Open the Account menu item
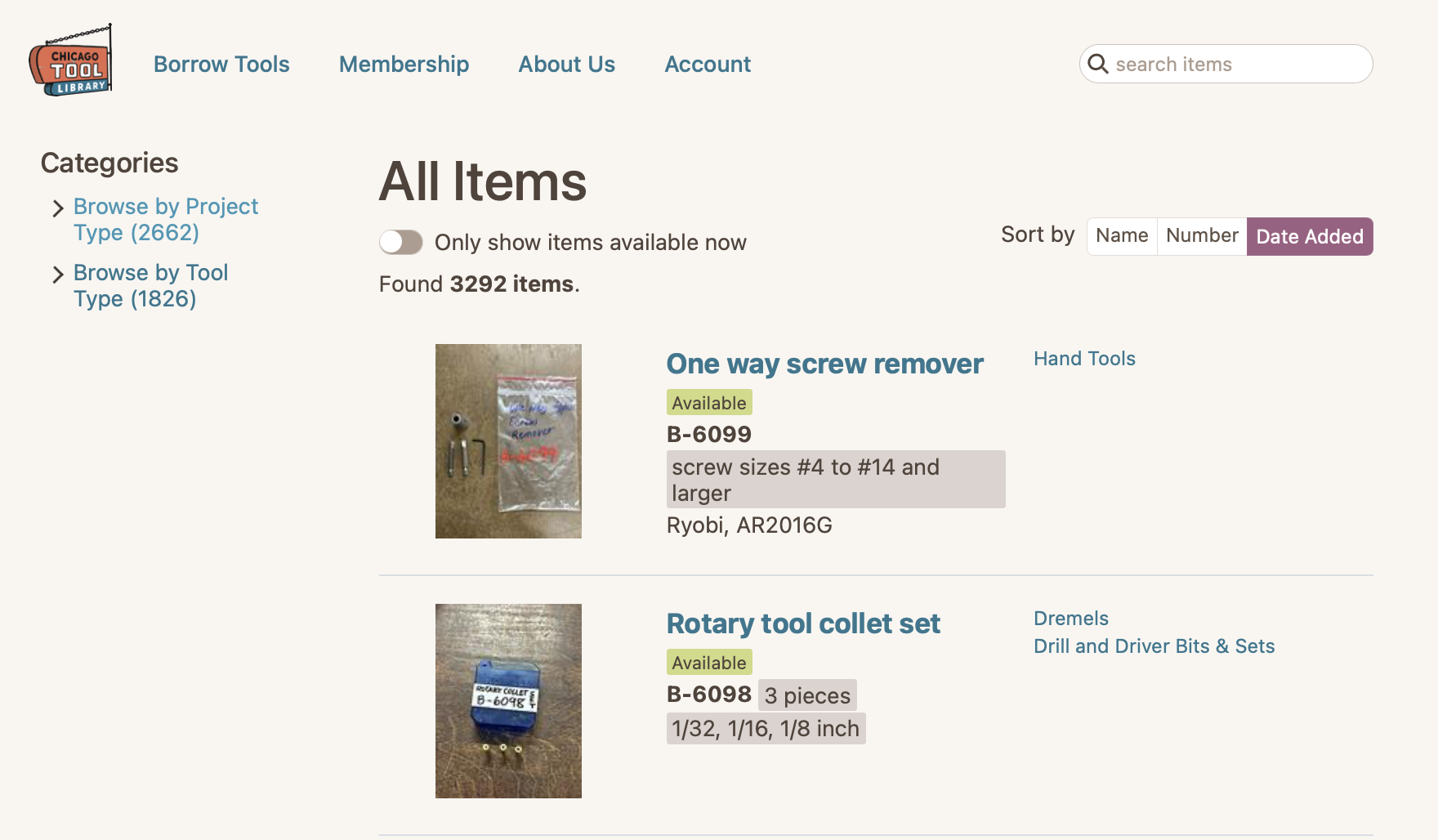 click(708, 64)
